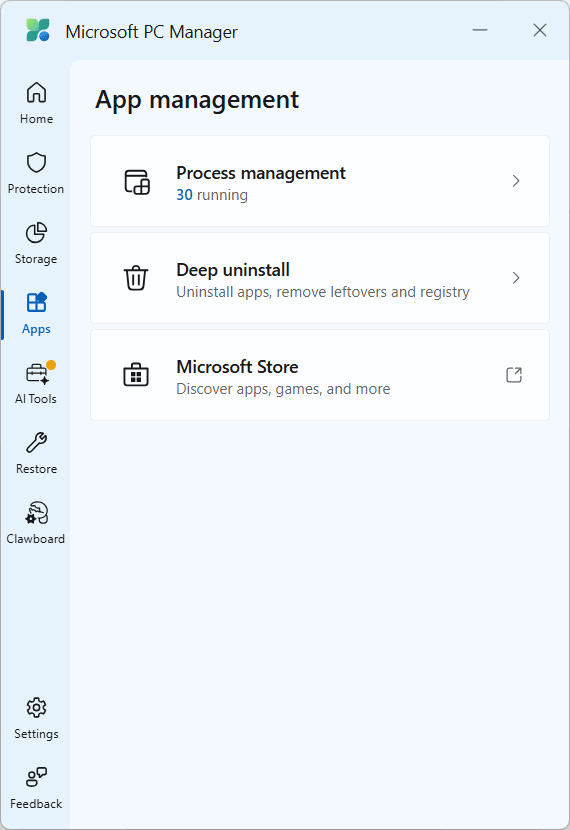The width and height of the screenshot is (570, 830).
Task: Open Deep uninstall title
Action: click(233, 270)
